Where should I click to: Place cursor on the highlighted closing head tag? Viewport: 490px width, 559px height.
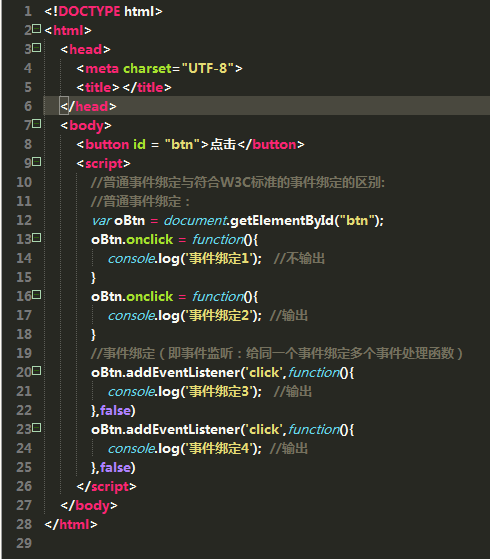point(88,106)
